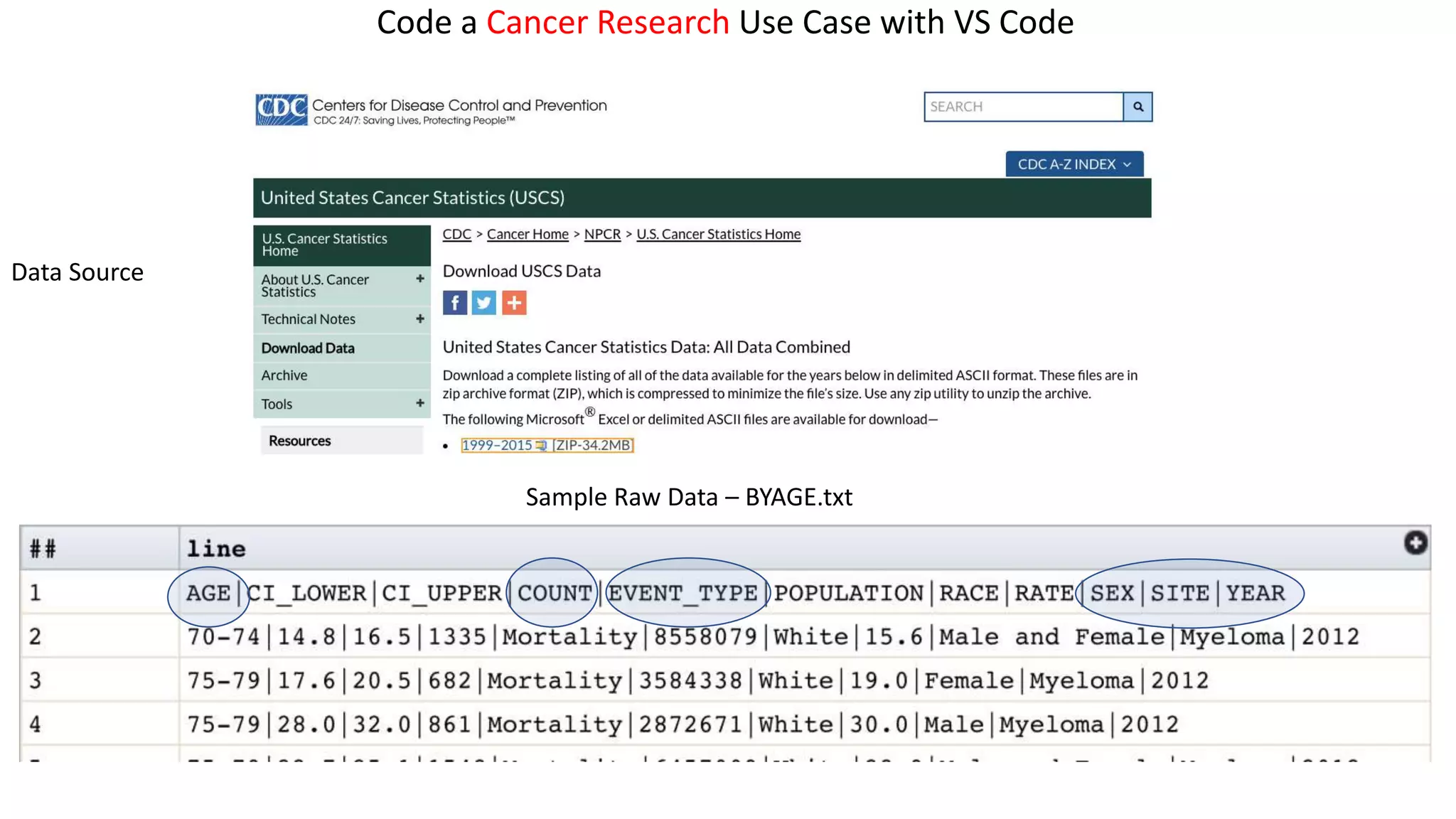The width and height of the screenshot is (1456, 819).
Task: Open U.S. Cancer Statistics Home sidebar item
Action: [342, 245]
